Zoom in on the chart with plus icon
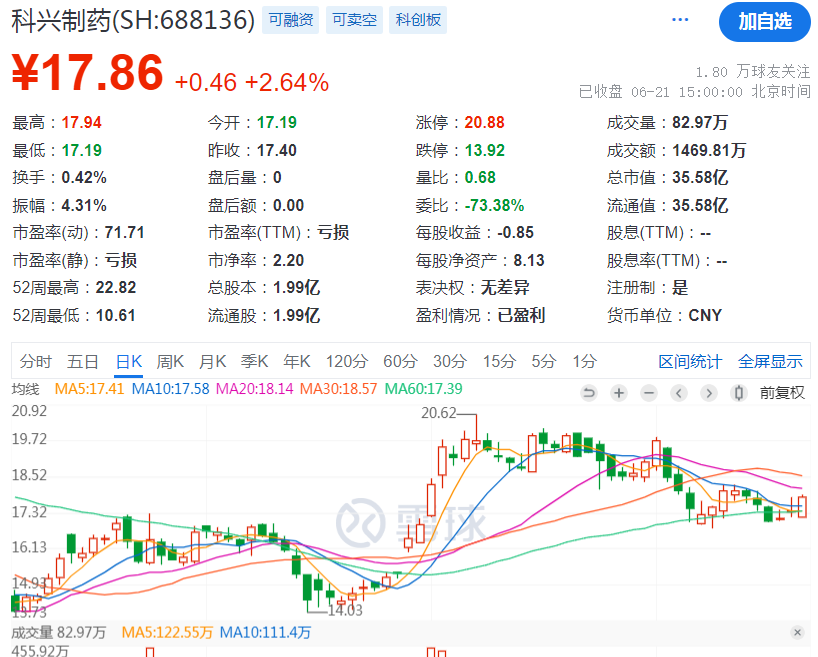The image size is (818, 657). coord(618,393)
